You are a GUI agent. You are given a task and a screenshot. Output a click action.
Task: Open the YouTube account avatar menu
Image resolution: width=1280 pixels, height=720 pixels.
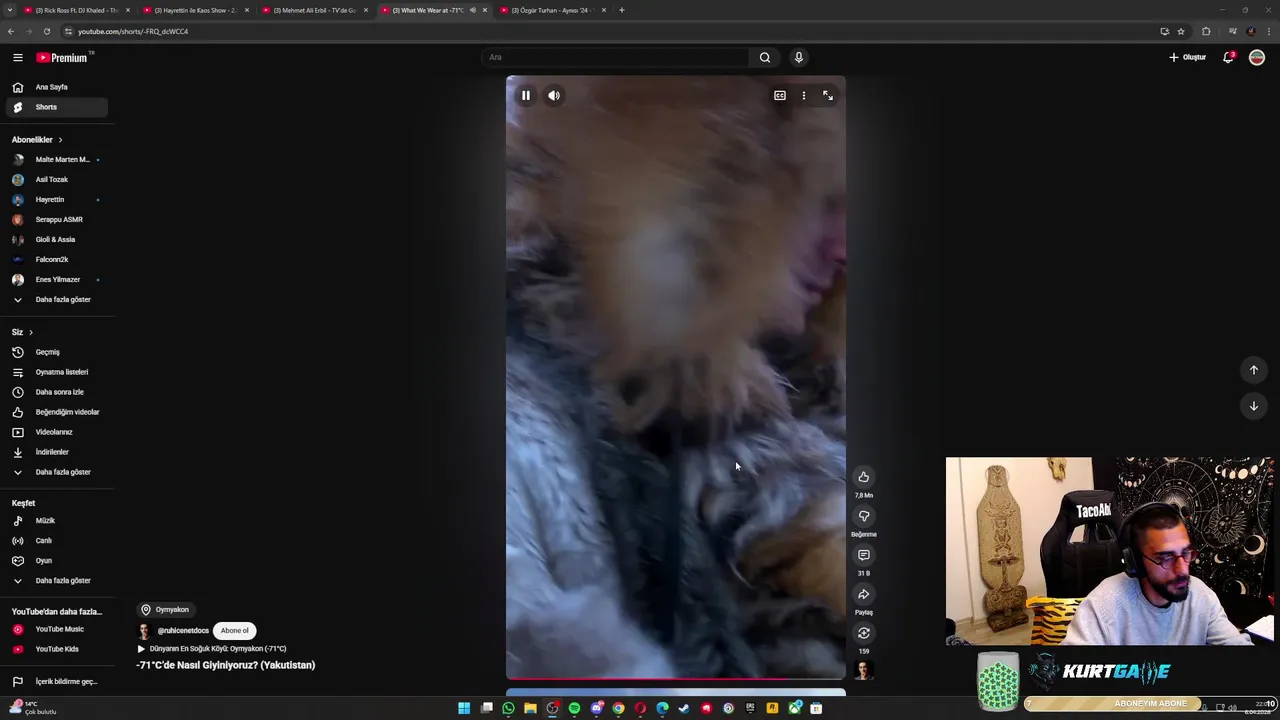point(1257,57)
